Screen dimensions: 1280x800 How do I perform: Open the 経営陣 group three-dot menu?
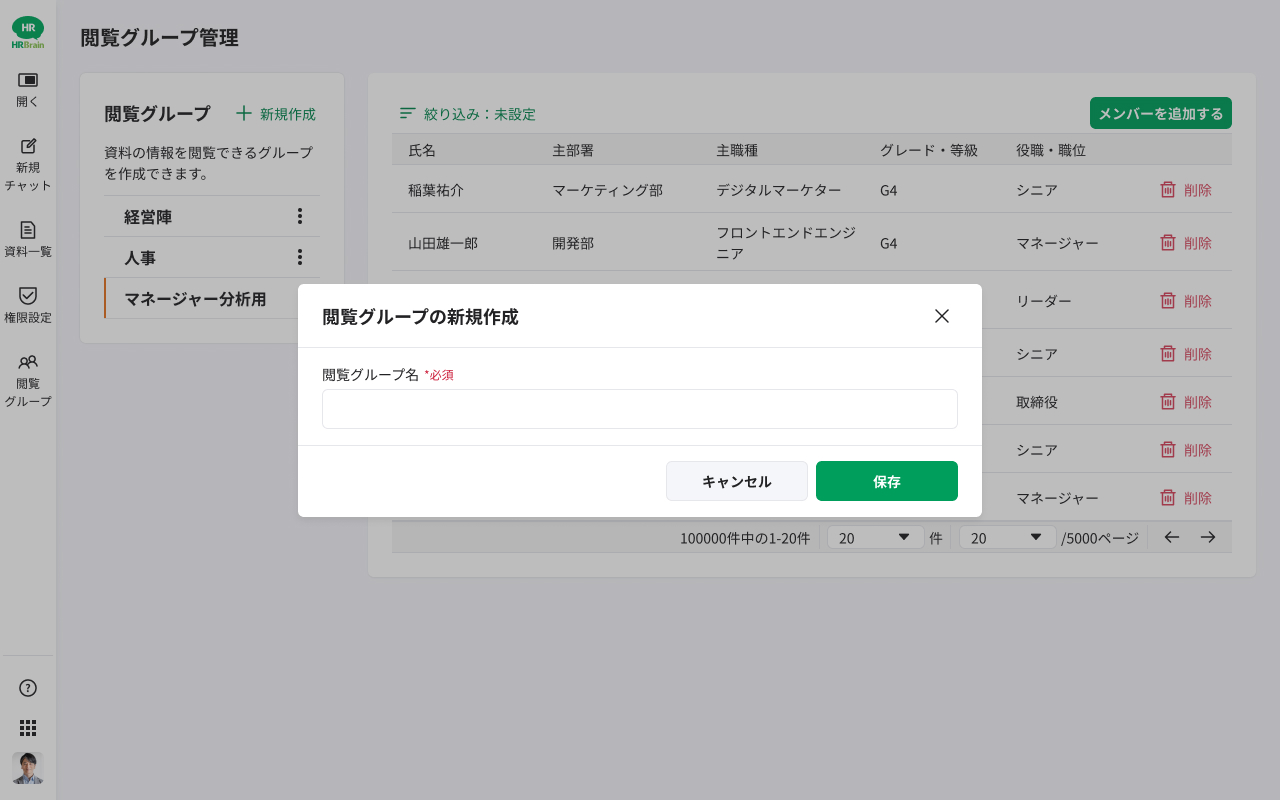299,216
